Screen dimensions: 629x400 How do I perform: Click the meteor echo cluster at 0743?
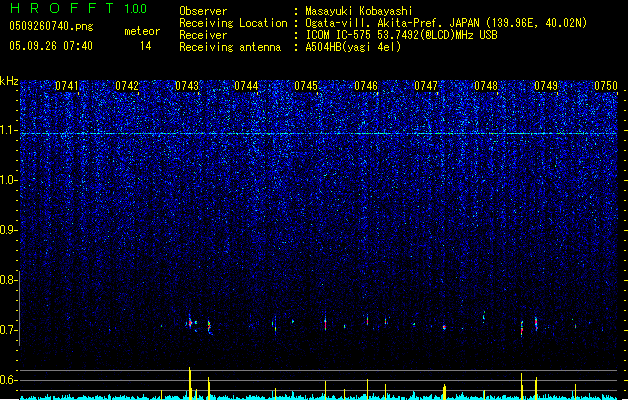[191, 323]
